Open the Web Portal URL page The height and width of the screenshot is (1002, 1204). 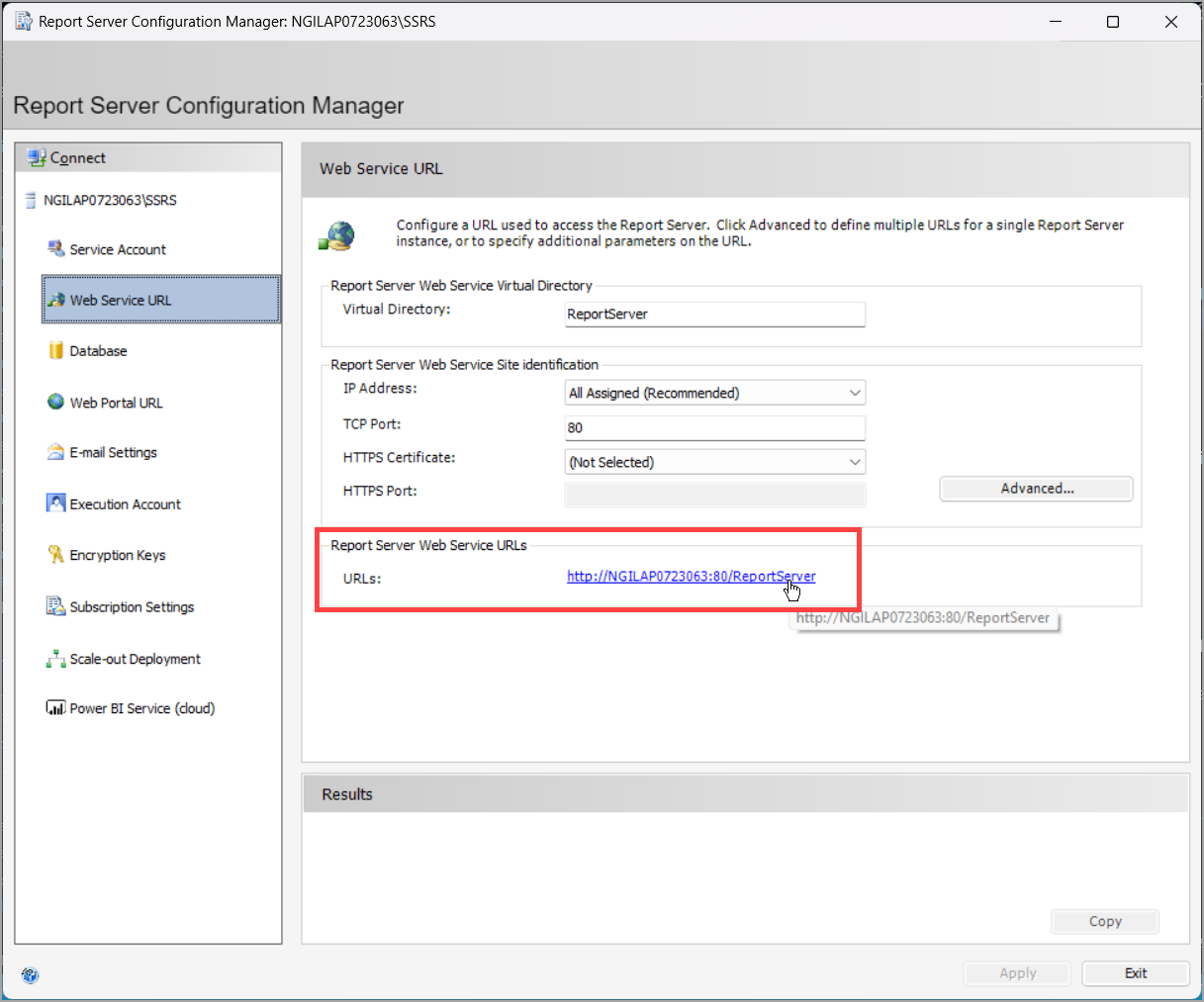click(x=116, y=403)
